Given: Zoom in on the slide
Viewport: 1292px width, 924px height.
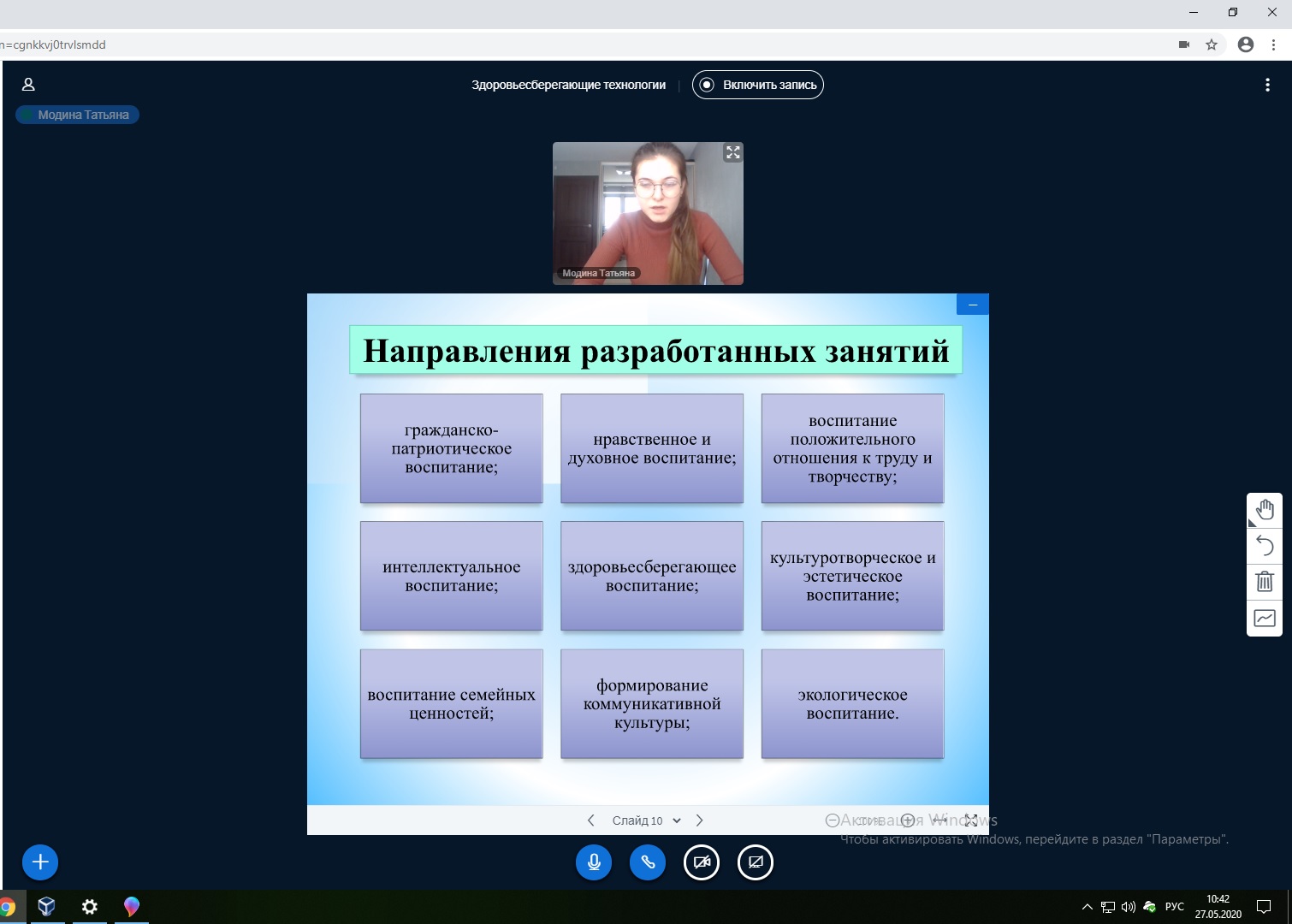Looking at the screenshot, I should pyautogui.click(x=908, y=820).
